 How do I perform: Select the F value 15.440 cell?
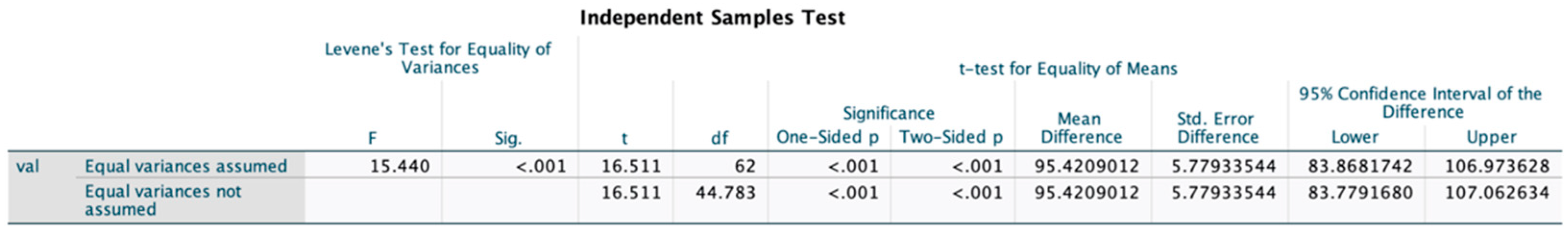click(x=400, y=166)
